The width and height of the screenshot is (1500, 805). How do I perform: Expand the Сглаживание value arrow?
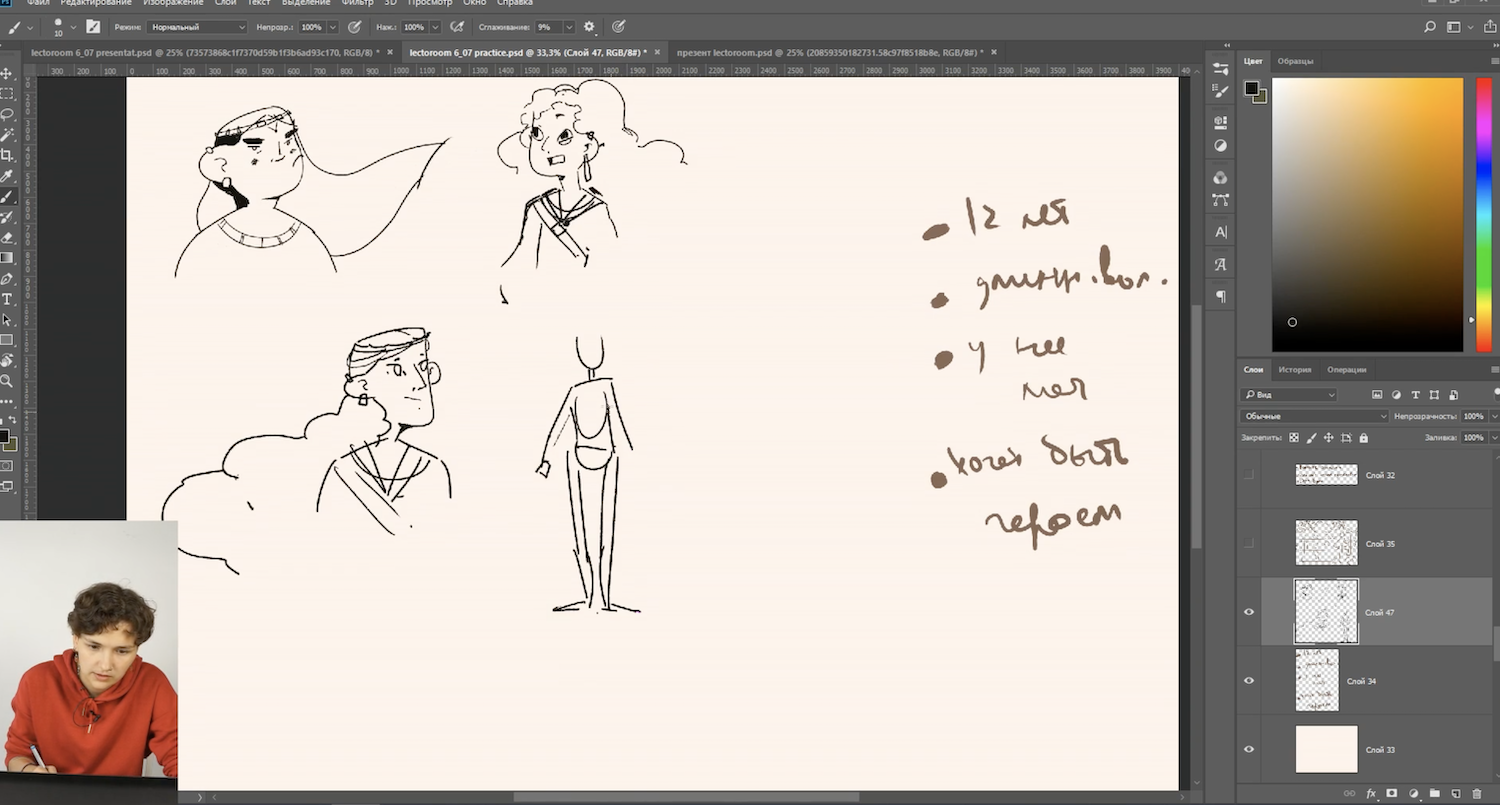coord(569,27)
